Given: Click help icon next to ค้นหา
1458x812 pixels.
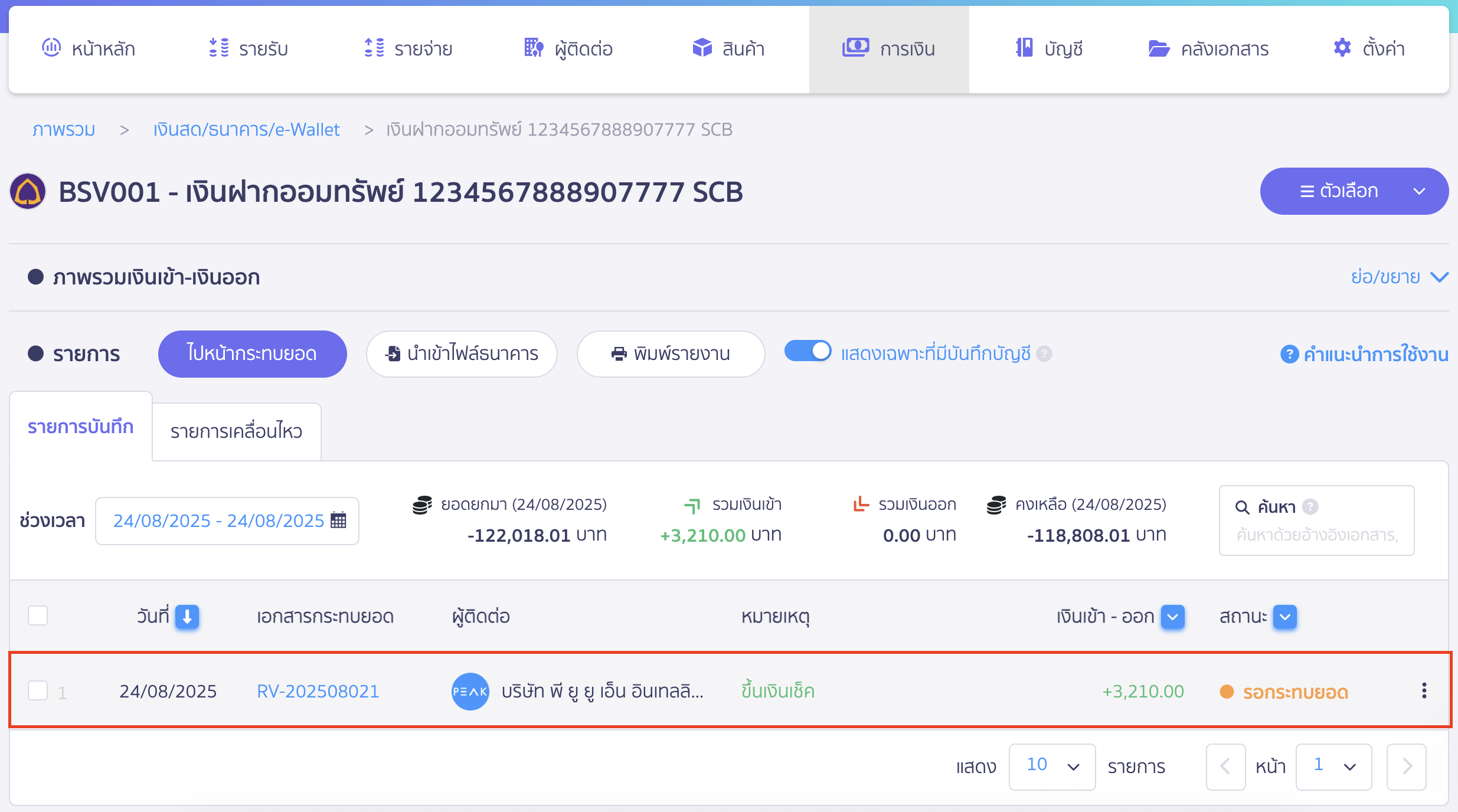Looking at the screenshot, I should click(x=1310, y=506).
